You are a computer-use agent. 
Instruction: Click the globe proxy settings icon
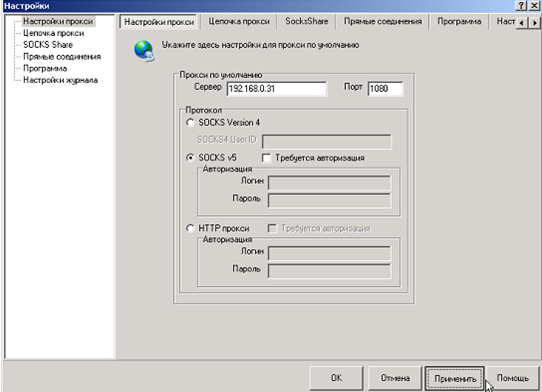click(x=144, y=51)
